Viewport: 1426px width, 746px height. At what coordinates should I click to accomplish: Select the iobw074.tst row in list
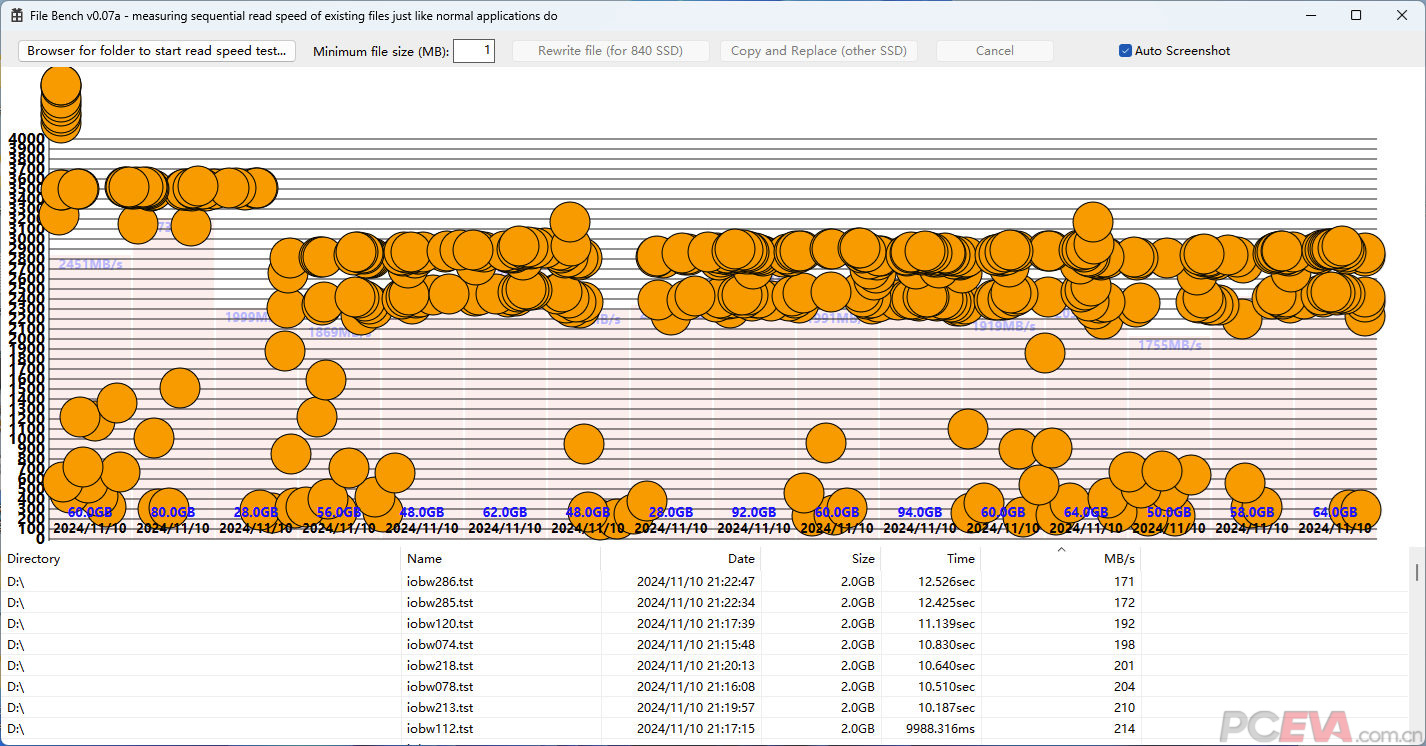point(440,644)
